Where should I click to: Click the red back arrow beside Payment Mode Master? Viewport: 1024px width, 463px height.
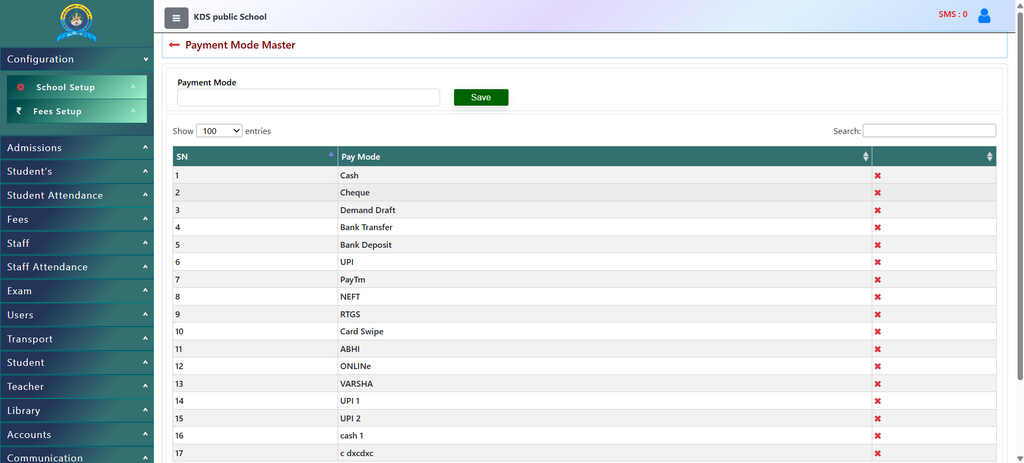(174, 45)
